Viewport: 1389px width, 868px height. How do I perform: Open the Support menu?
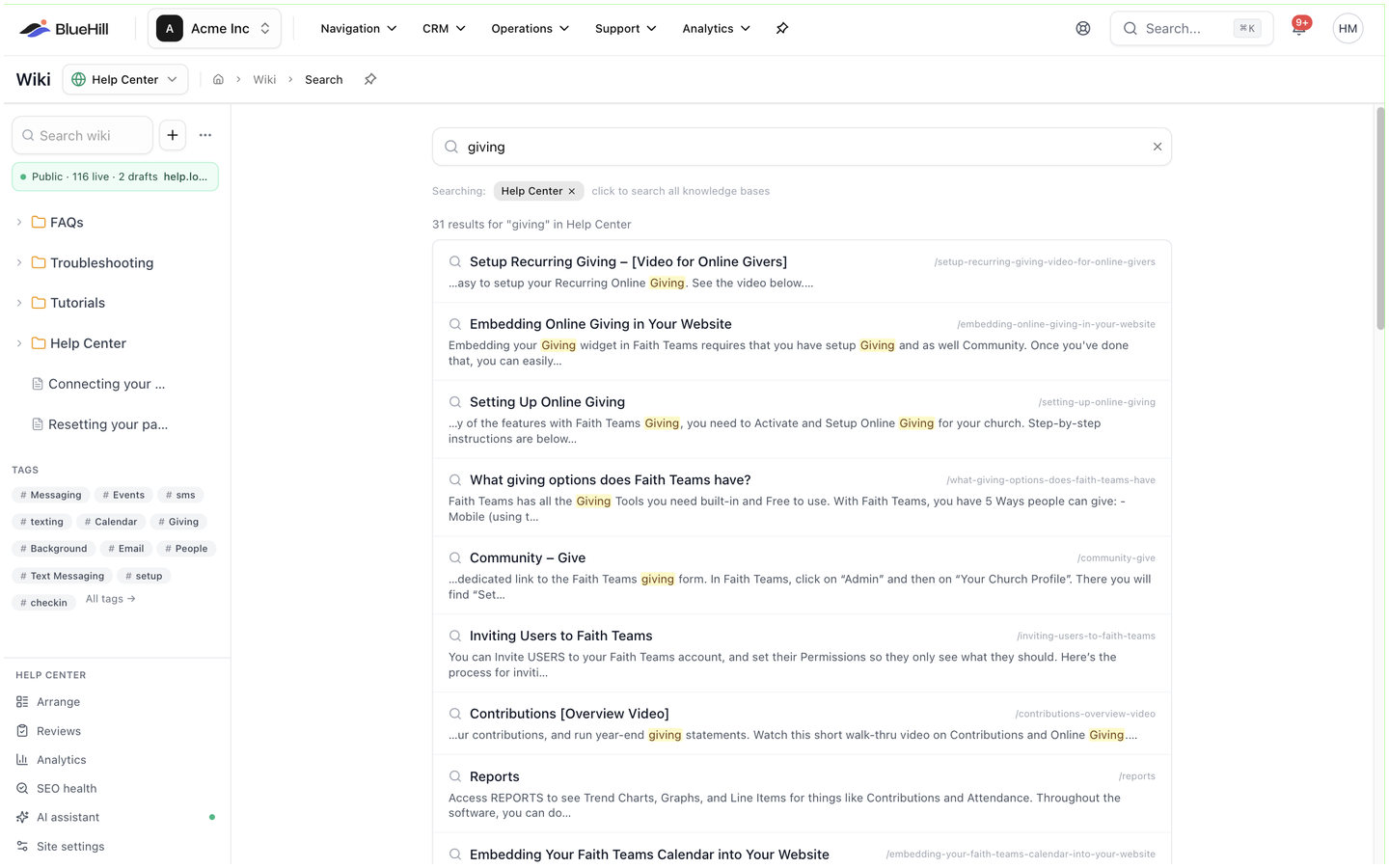click(625, 29)
